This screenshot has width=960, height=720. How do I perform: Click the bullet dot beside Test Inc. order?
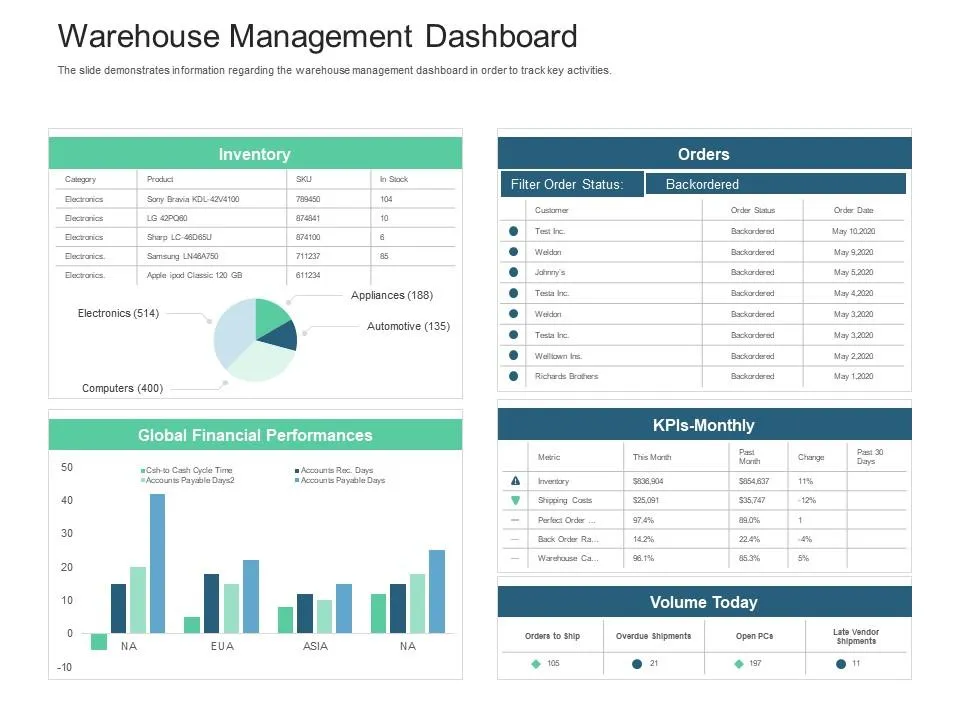pos(513,231)
